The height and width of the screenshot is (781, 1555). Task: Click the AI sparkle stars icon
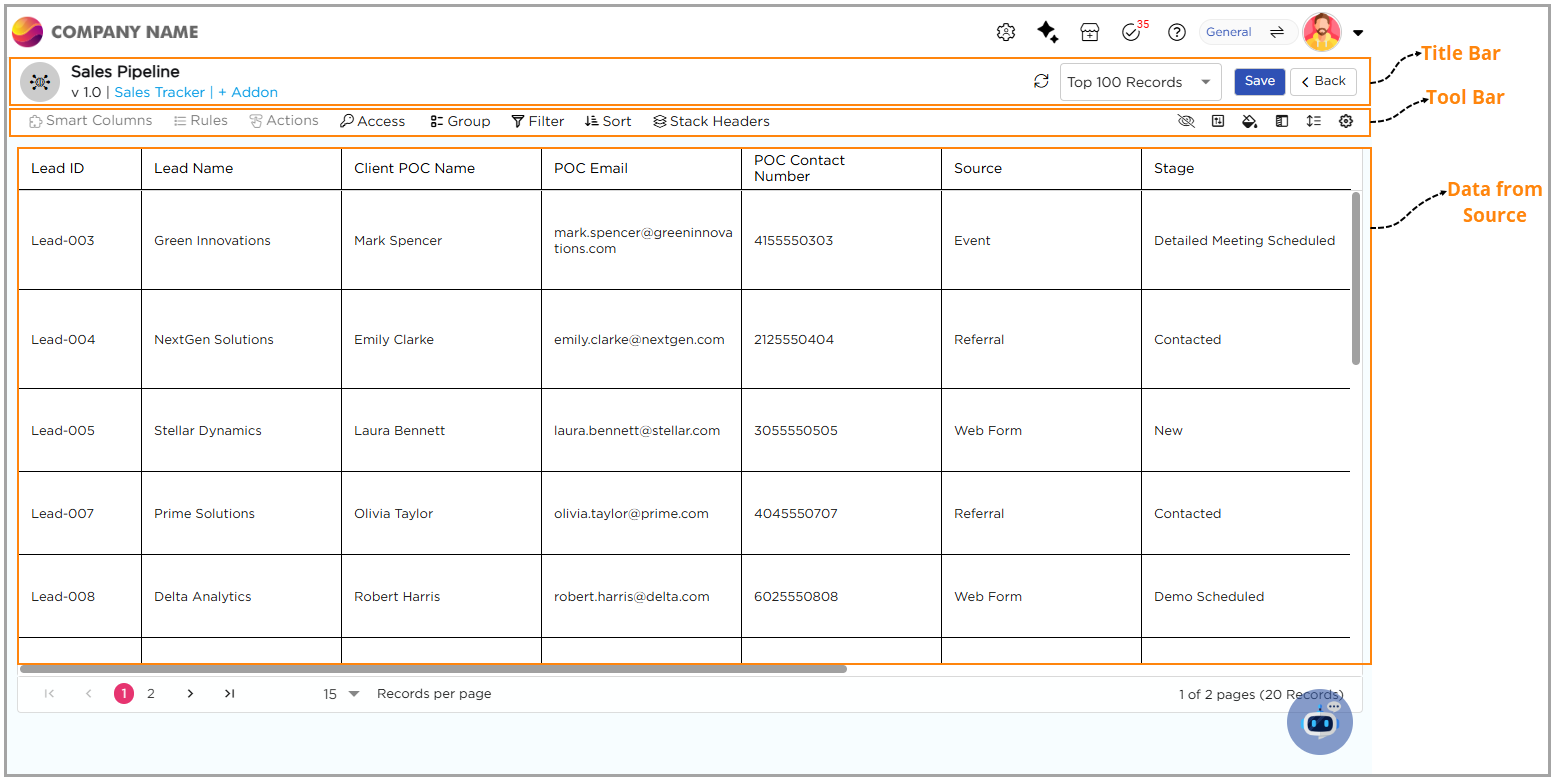coord(1047,32)
